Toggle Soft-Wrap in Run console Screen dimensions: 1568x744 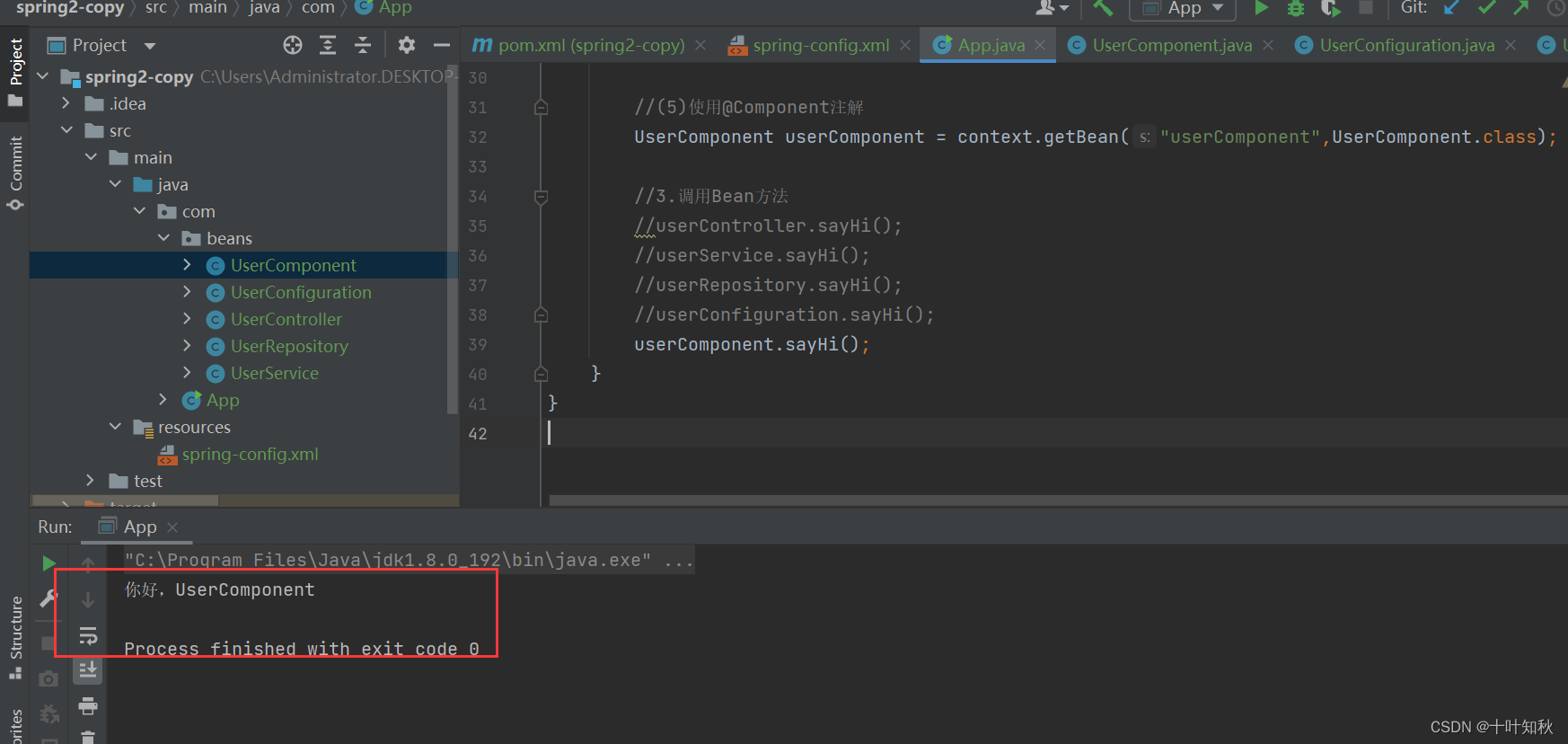click(88, 636)
